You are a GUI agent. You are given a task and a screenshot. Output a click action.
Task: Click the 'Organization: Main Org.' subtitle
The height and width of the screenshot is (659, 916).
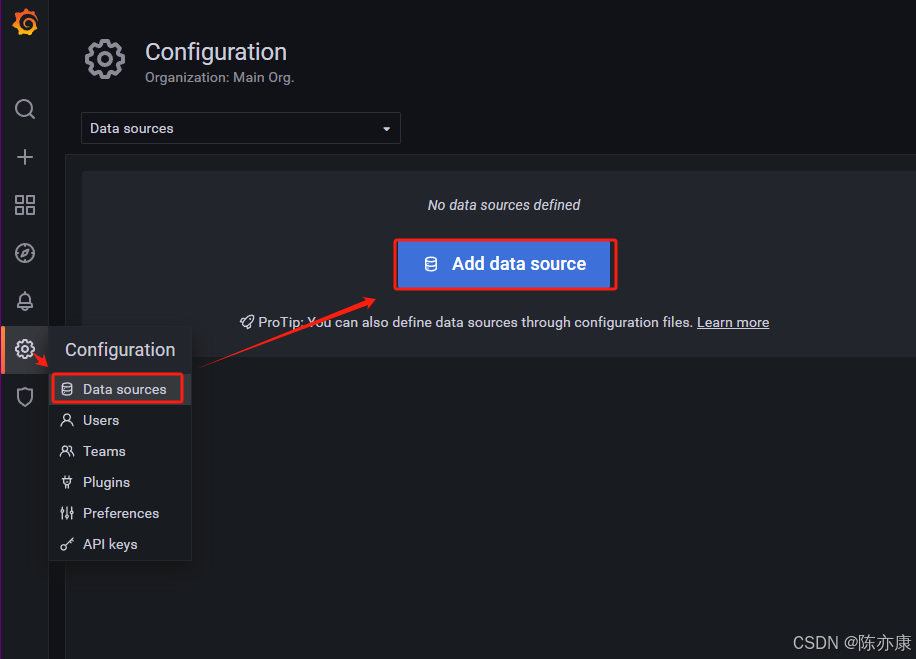pyautogui.click(x=220, y=77)
